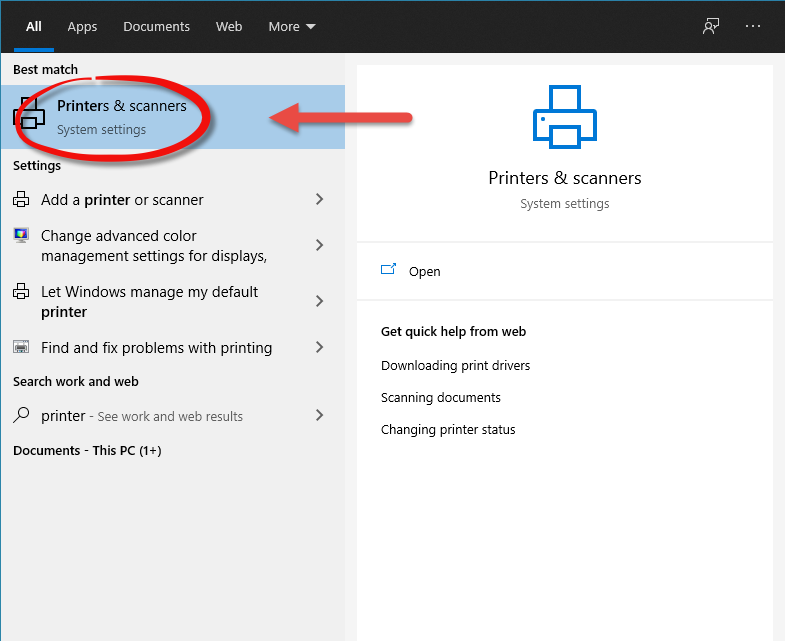Open the three-dot options menu
Image resolution: width=785 pixels, height=641 pixels.
(x=752, y=26)
